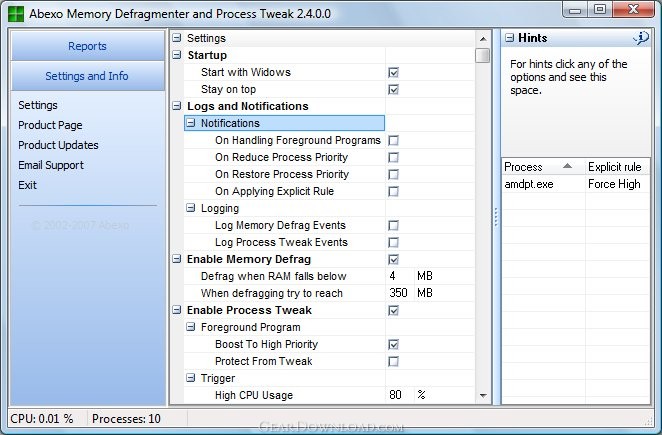The image size is (662, 435).
Task: Click the CPU usage status entry
Action: [42, 419]
